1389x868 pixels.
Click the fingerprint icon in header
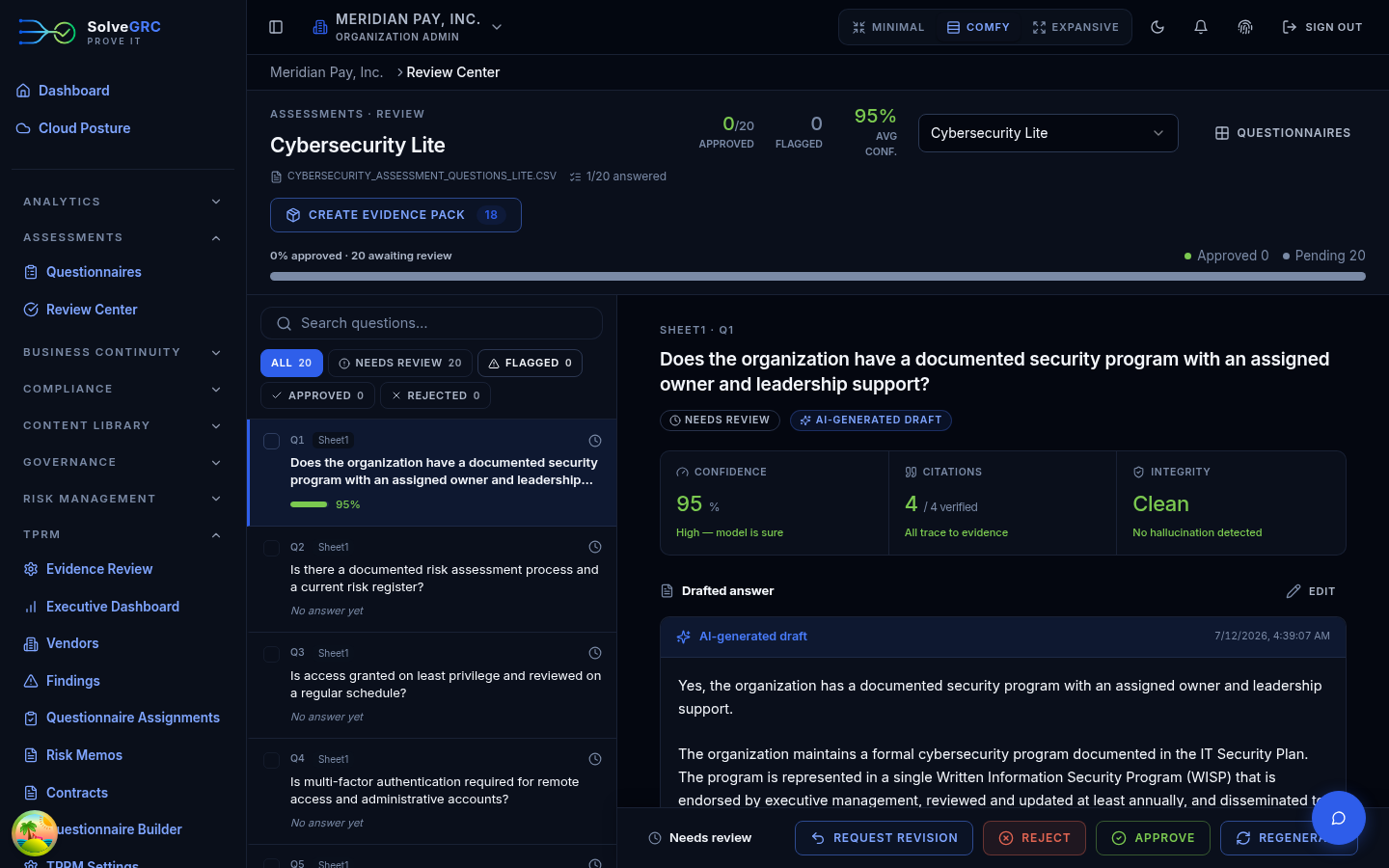[1245, 27]
